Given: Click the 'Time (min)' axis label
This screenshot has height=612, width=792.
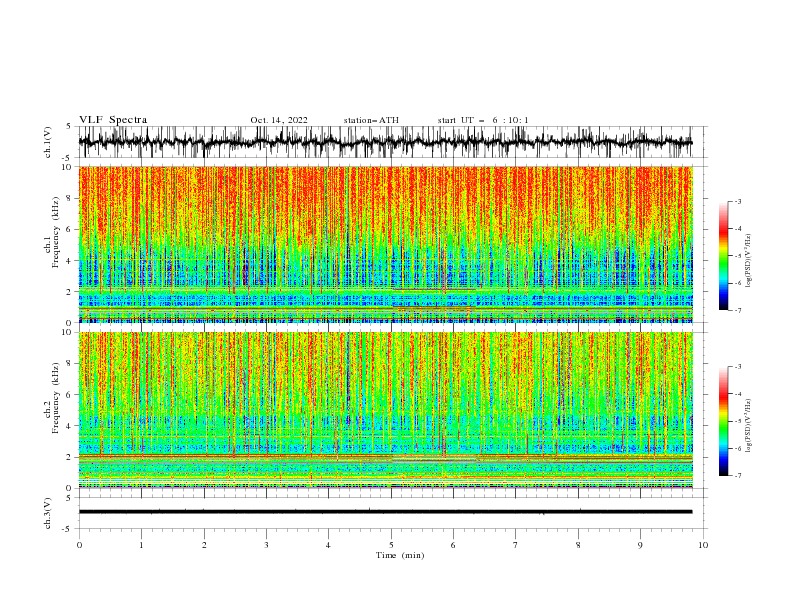Looking at the screenshot, I should [x=400, y=555].
